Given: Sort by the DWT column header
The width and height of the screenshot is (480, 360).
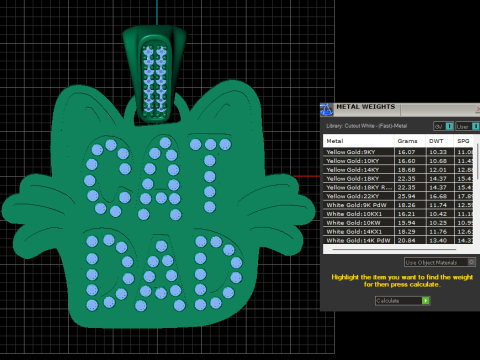Looking at the screenshot, I should click(439, 141).
